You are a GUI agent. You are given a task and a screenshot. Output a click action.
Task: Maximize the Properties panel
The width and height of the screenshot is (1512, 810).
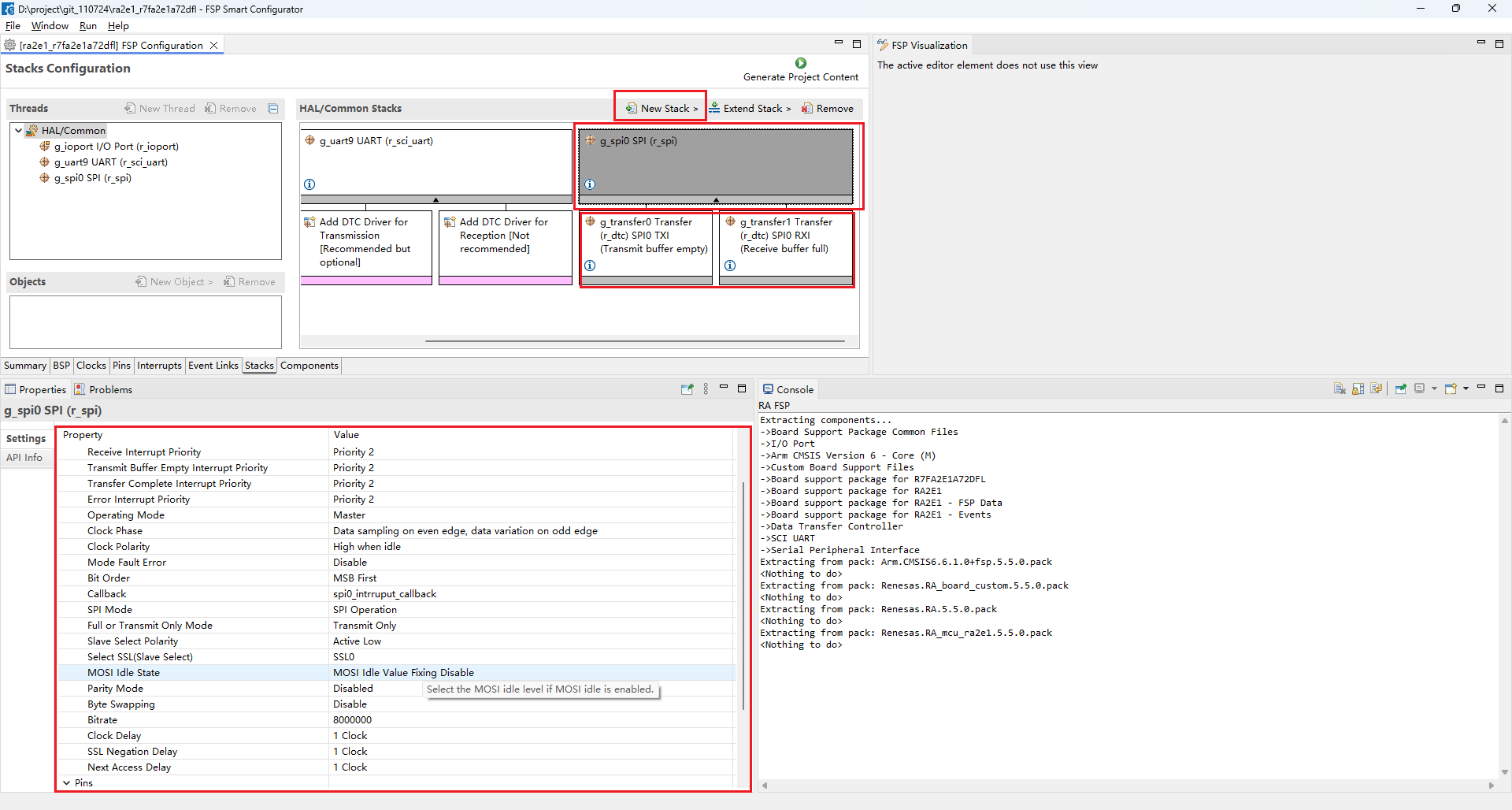(x=742, y=388)
